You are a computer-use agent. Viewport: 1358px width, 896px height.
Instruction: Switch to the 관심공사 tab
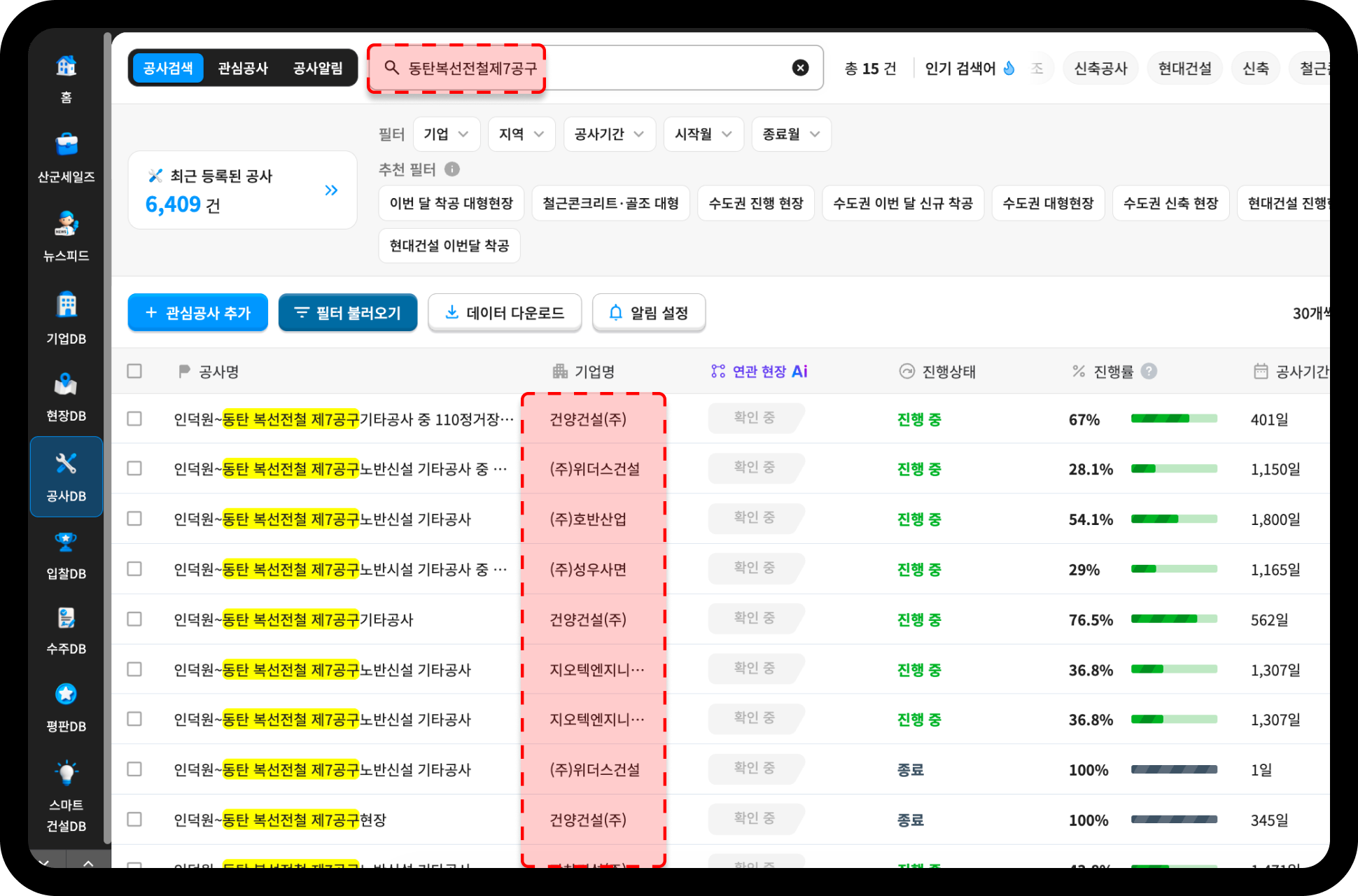pyautogui.click(x=243, y=68)
